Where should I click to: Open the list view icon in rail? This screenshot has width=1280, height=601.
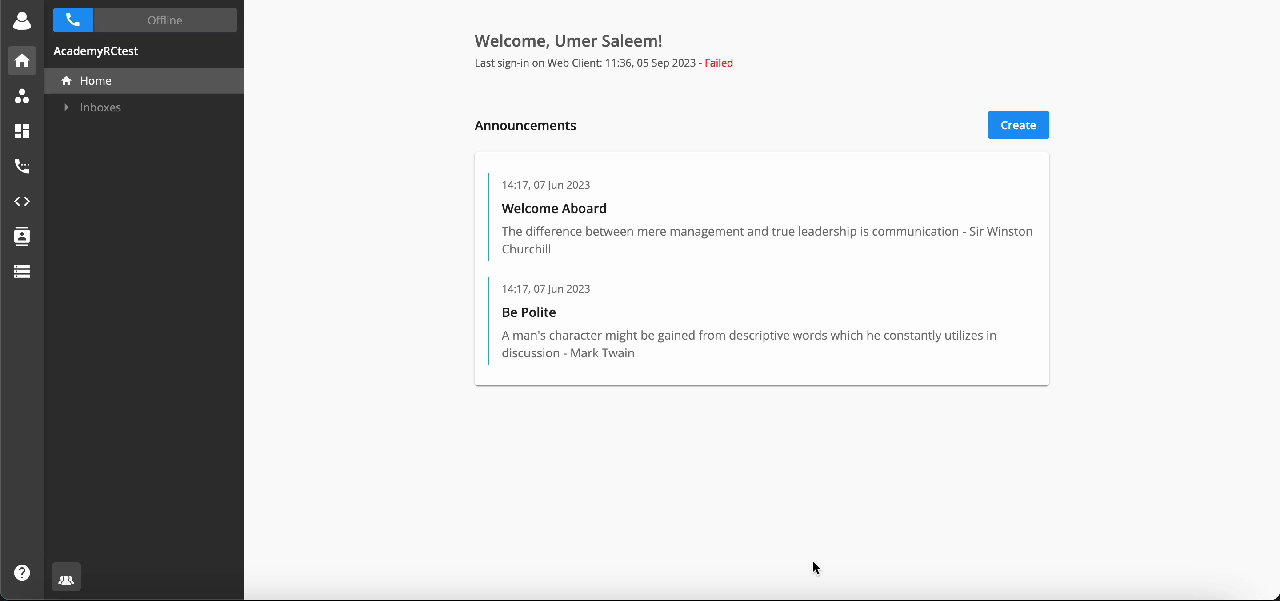point(22,271)
